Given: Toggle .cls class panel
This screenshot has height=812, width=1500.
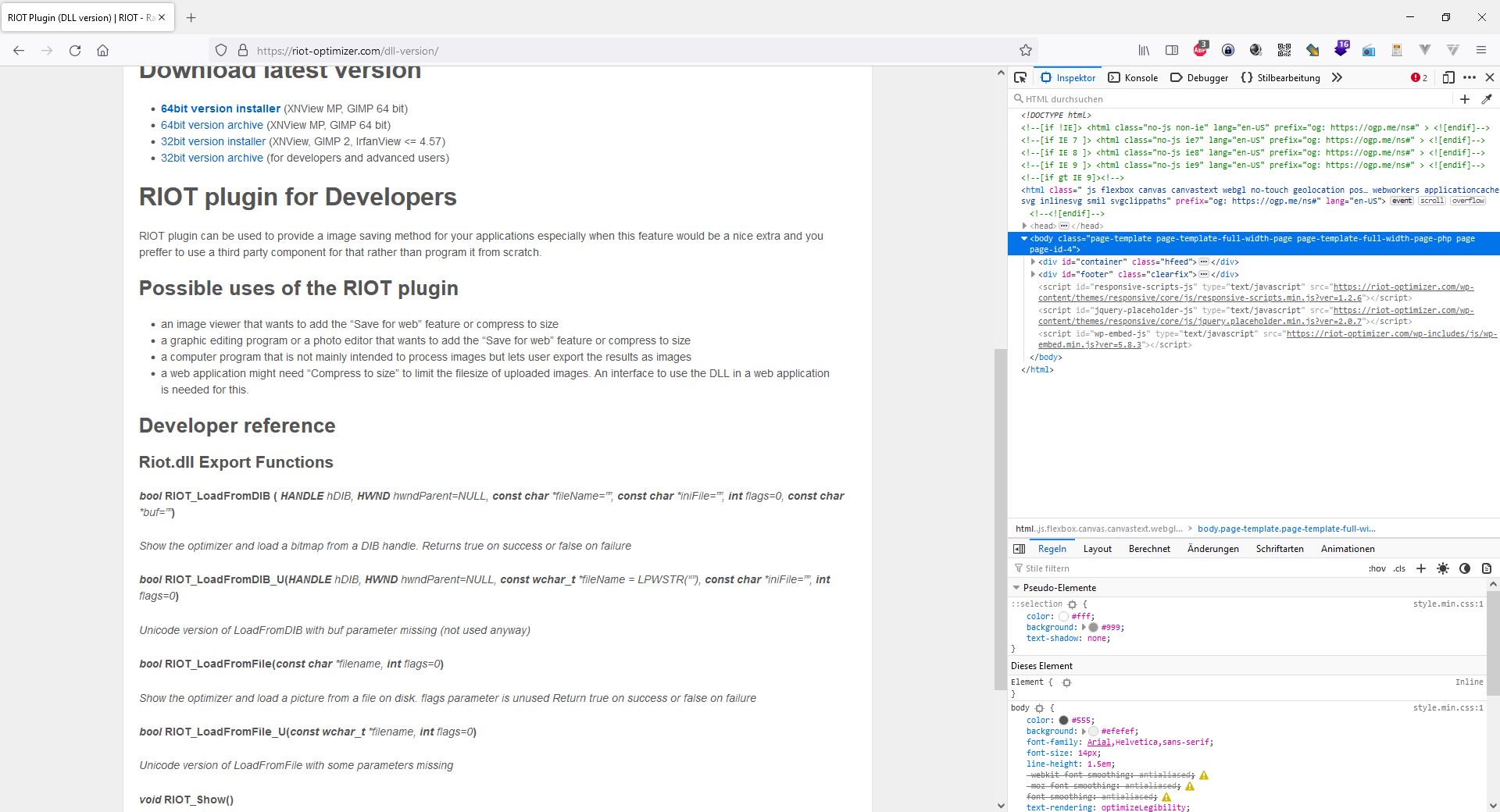Looking at the screenshot, I should coord(1399,568).
